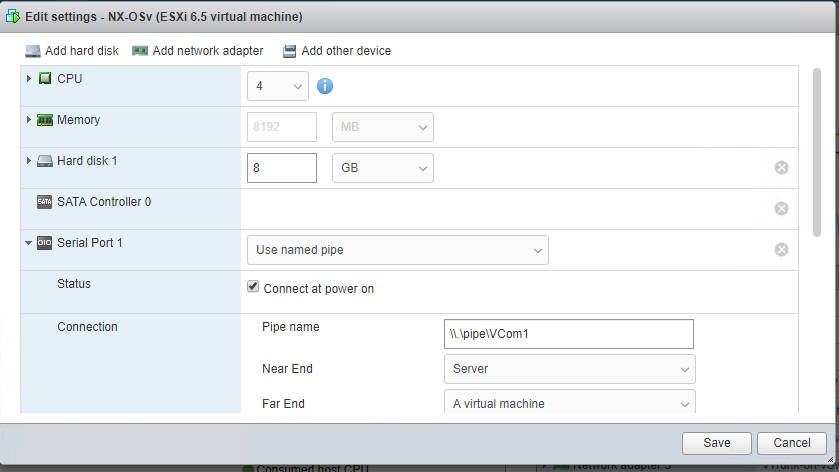
Task: Remove Serial Port 1 with its X icon
Action: pyautogui.click(x=781, y=250)
